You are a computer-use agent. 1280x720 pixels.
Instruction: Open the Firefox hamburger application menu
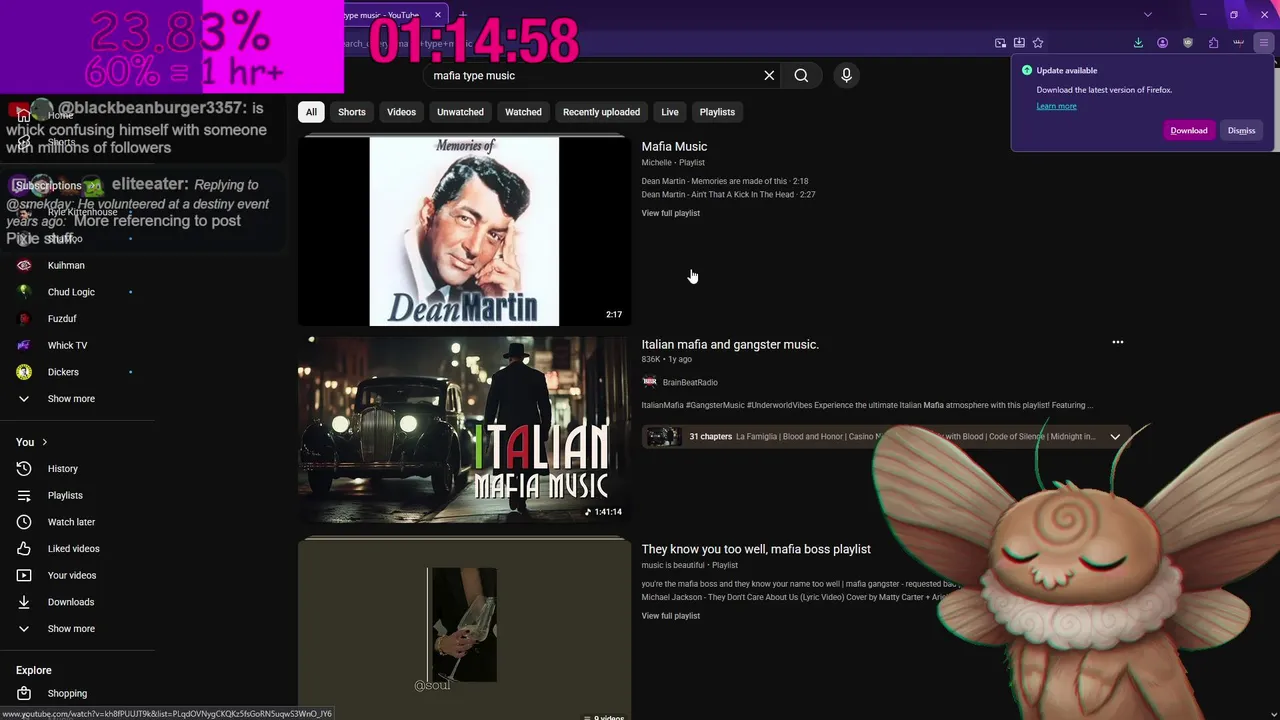click(x=1264, y=43)
